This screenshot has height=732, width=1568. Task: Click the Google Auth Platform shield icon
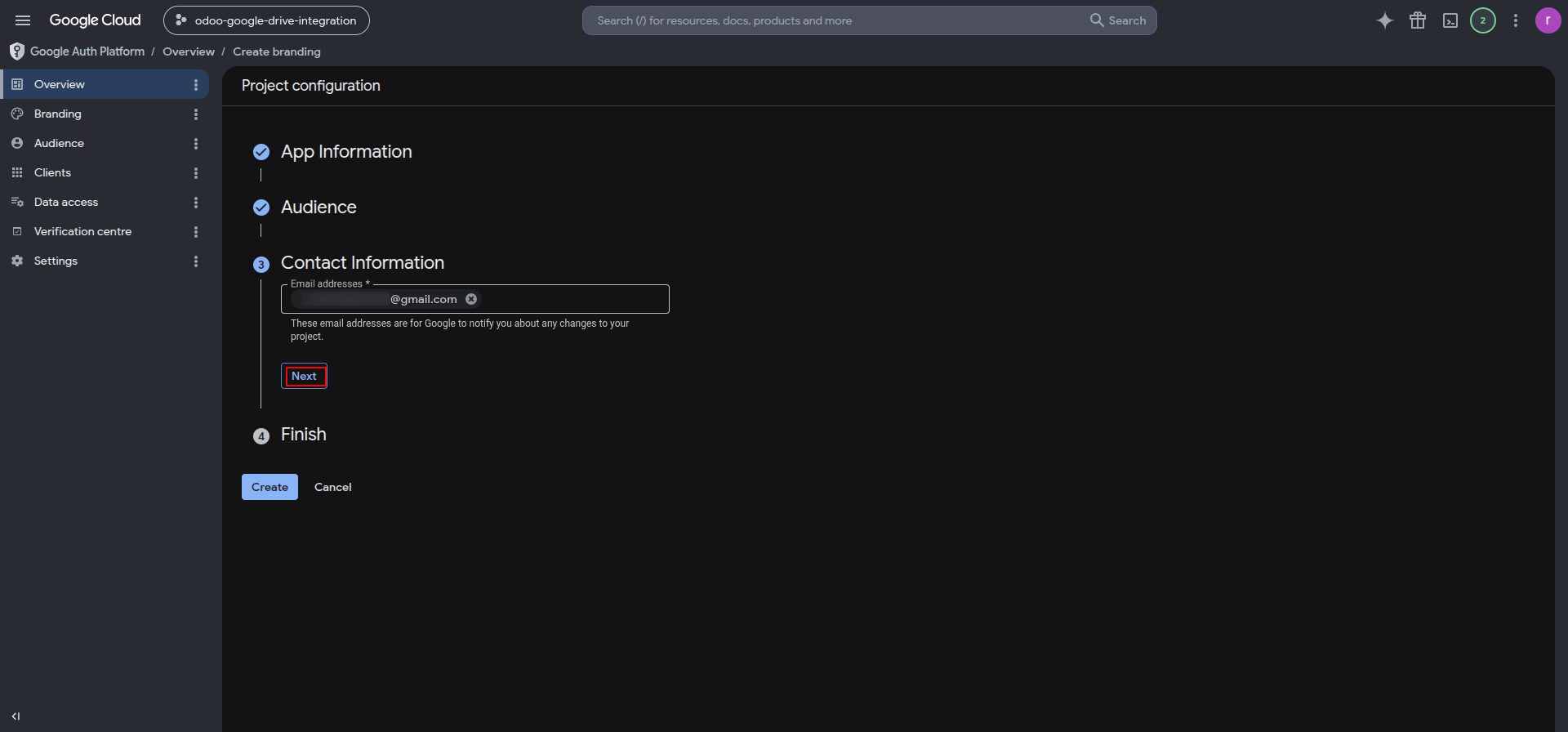(x=16, y=51)
